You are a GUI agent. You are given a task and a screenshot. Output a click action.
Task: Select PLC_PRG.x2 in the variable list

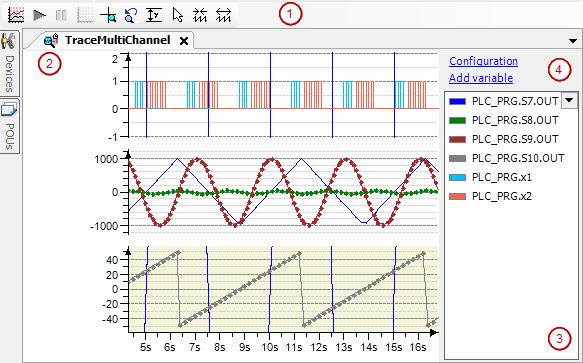coord(502,196)
